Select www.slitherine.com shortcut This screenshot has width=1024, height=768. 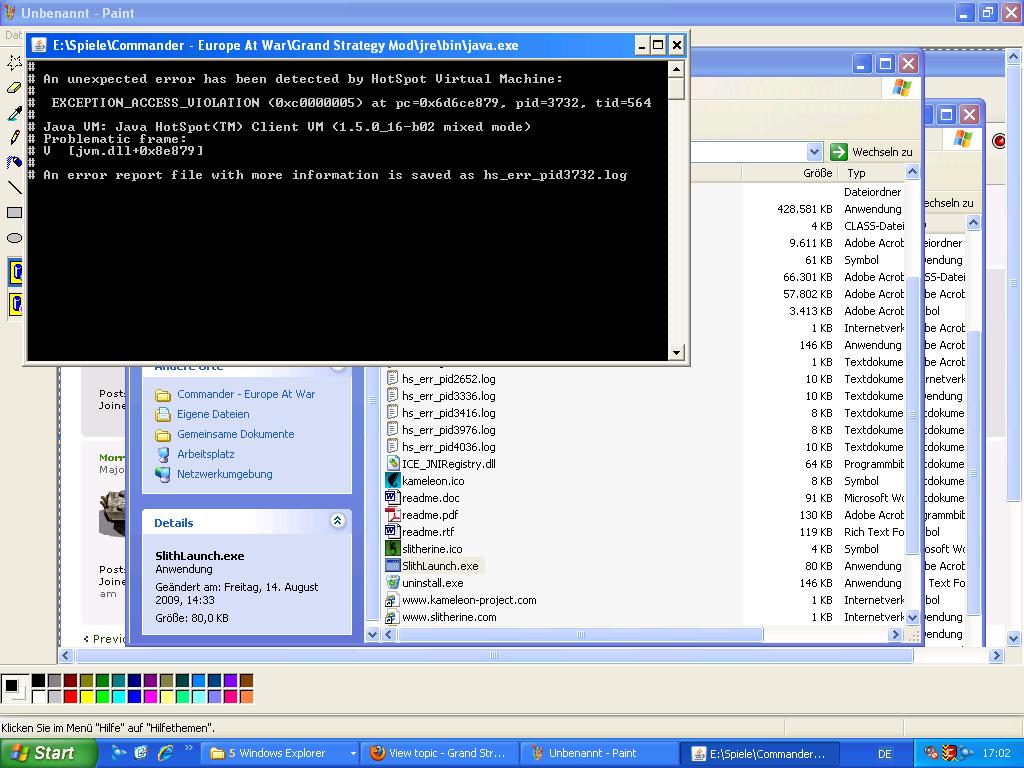(x=449, y=617)
